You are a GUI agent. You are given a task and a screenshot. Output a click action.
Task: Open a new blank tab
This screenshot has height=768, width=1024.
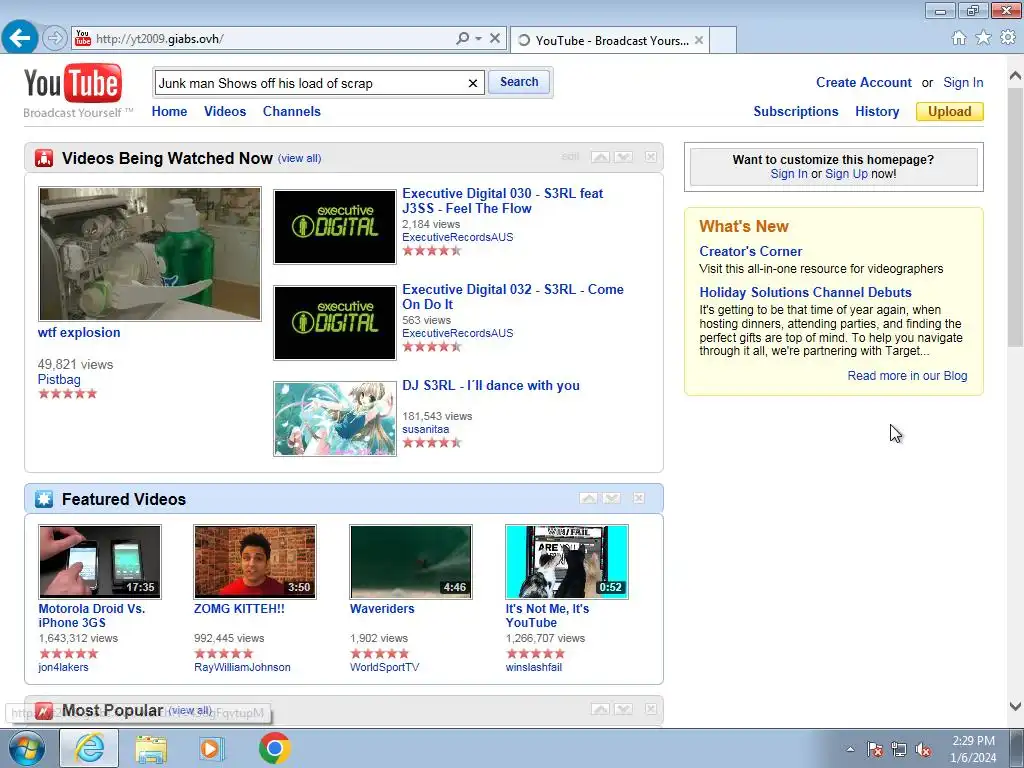tap(723, 40)
